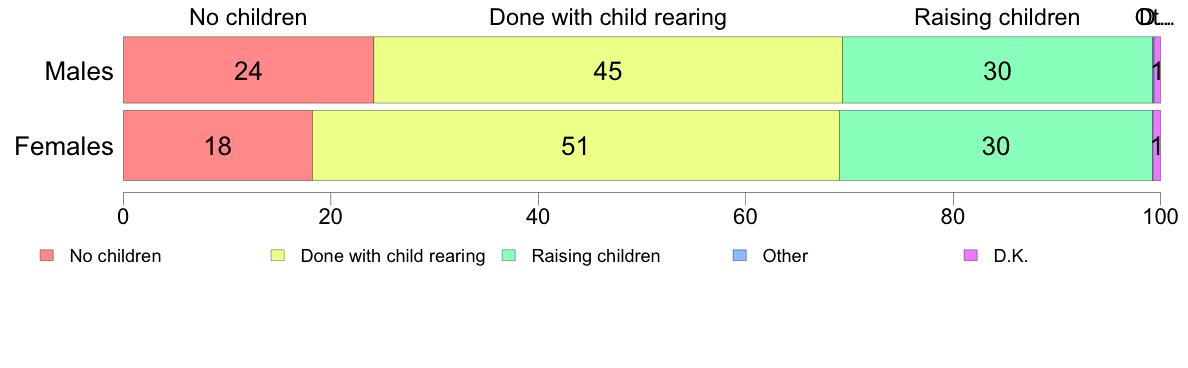Click the Raising children header above bars
Viewport: 1188px width, 368px height.
pyautogui.click(x=997, y=17)
